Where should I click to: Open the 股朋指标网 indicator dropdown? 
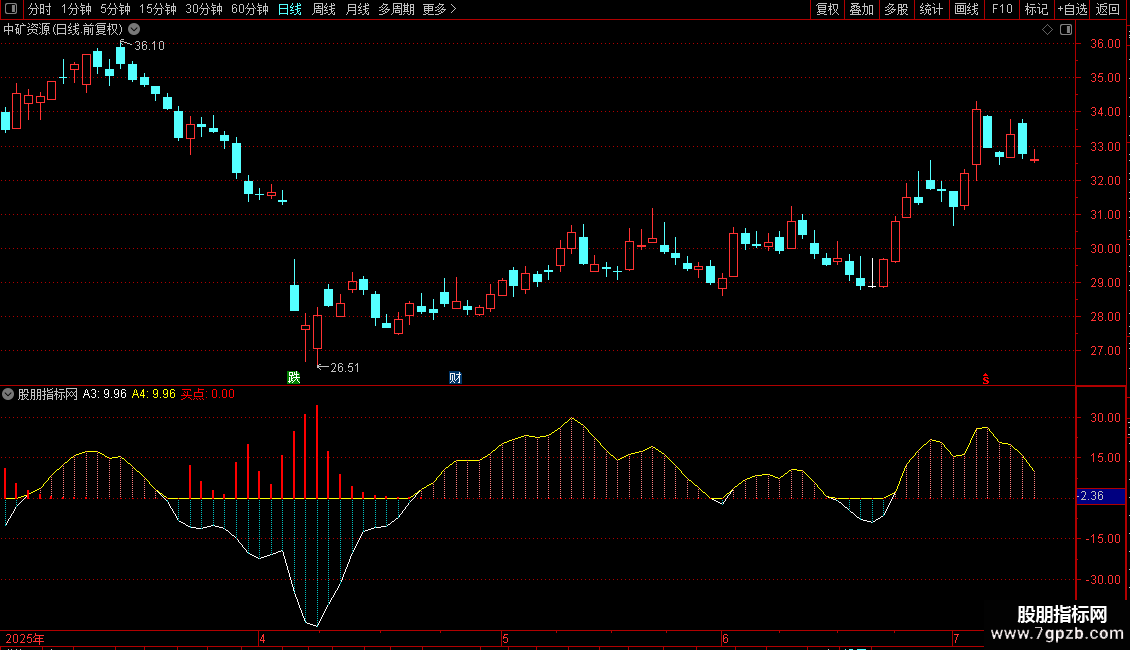tap(8, 394)
